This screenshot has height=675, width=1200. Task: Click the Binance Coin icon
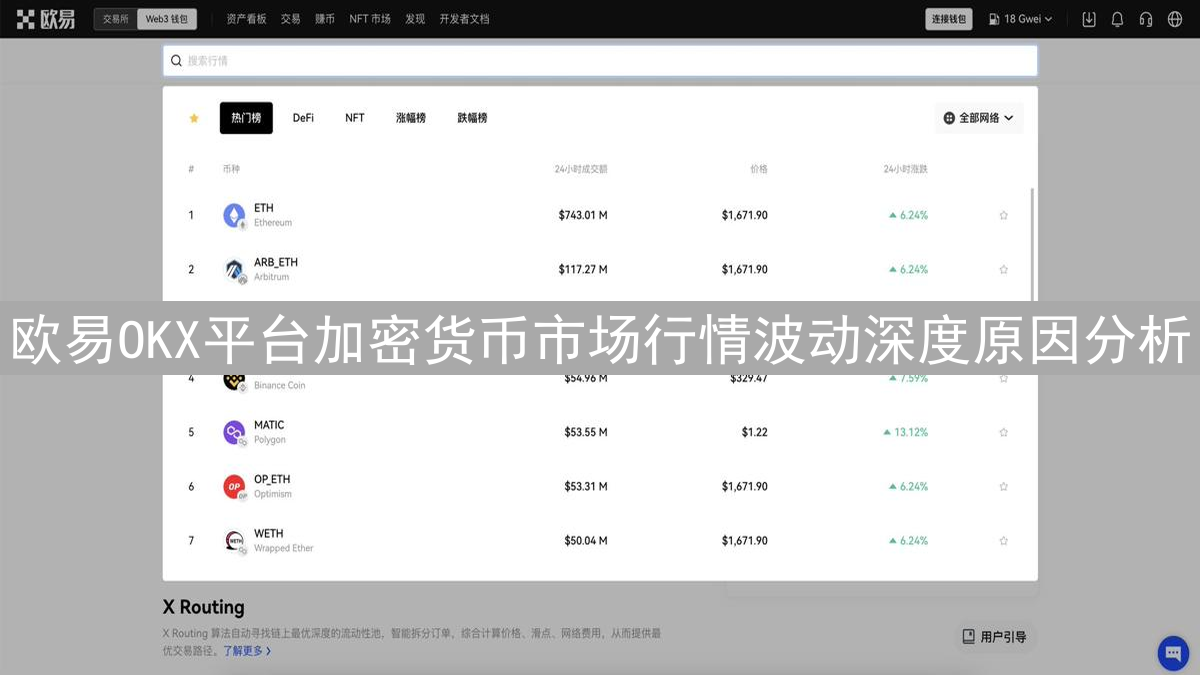tap(234, 380)
